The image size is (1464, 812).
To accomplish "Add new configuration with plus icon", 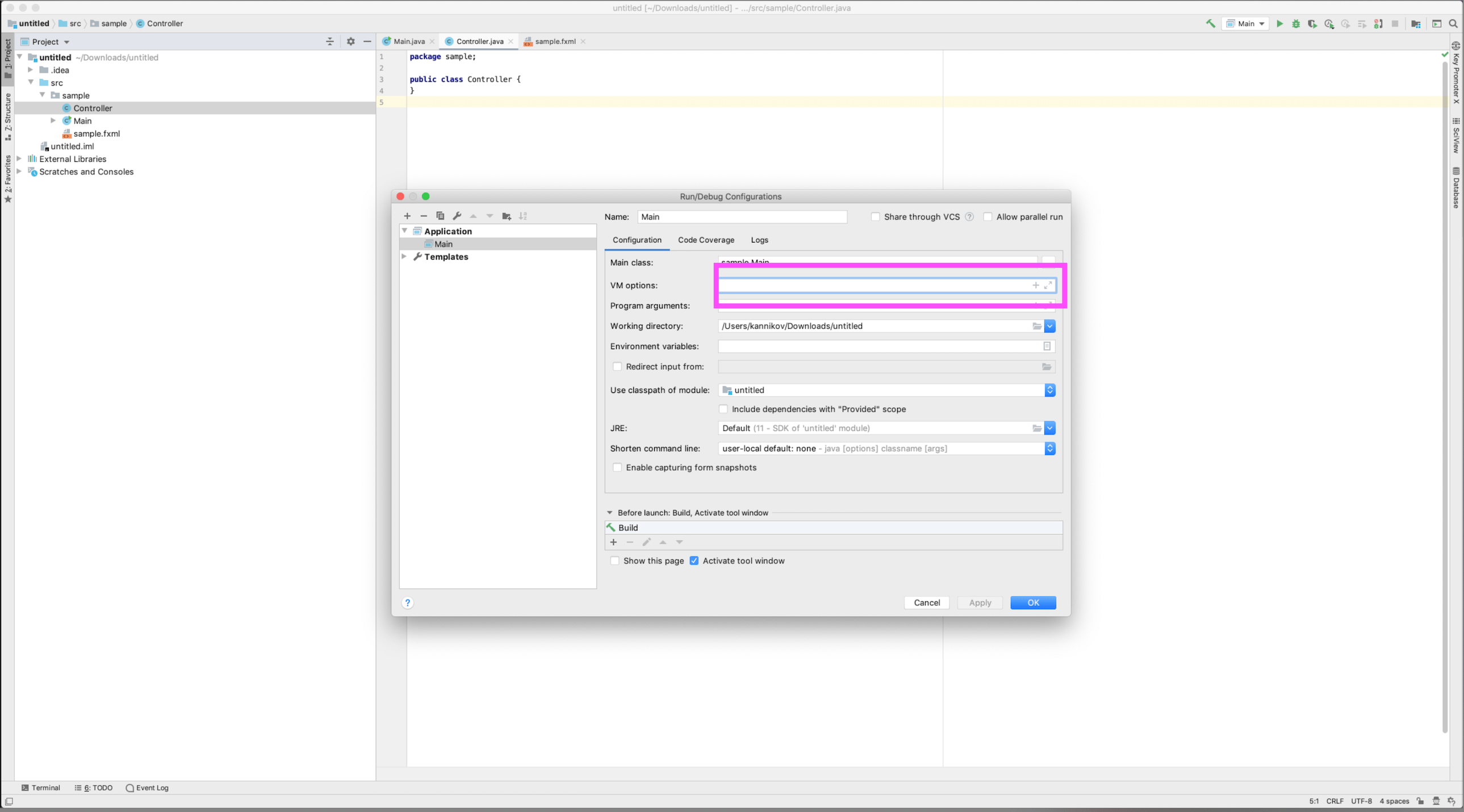I will (407, 216).
